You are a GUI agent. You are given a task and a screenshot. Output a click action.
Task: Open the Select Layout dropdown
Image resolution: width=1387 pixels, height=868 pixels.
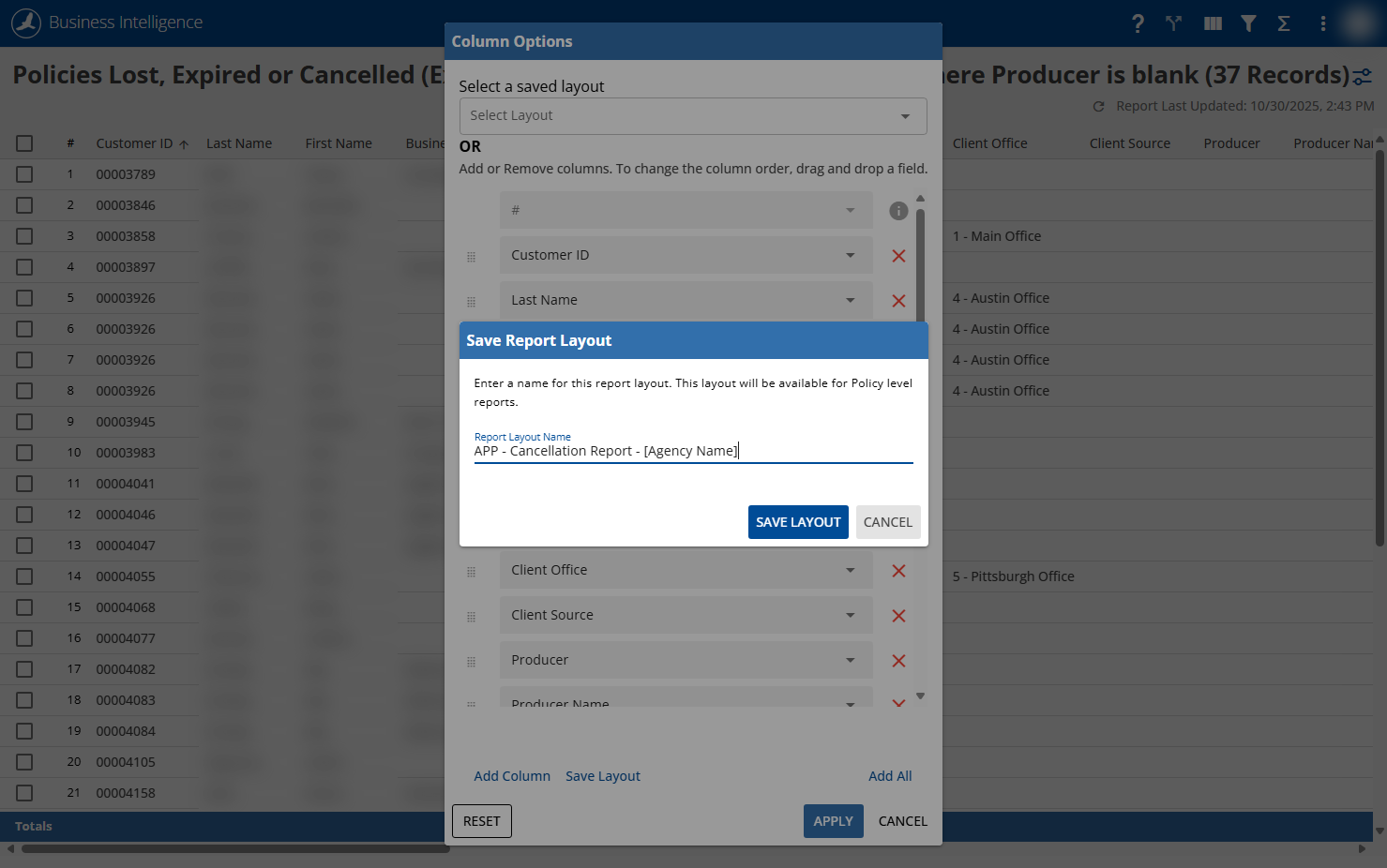[x=693, y=116]
